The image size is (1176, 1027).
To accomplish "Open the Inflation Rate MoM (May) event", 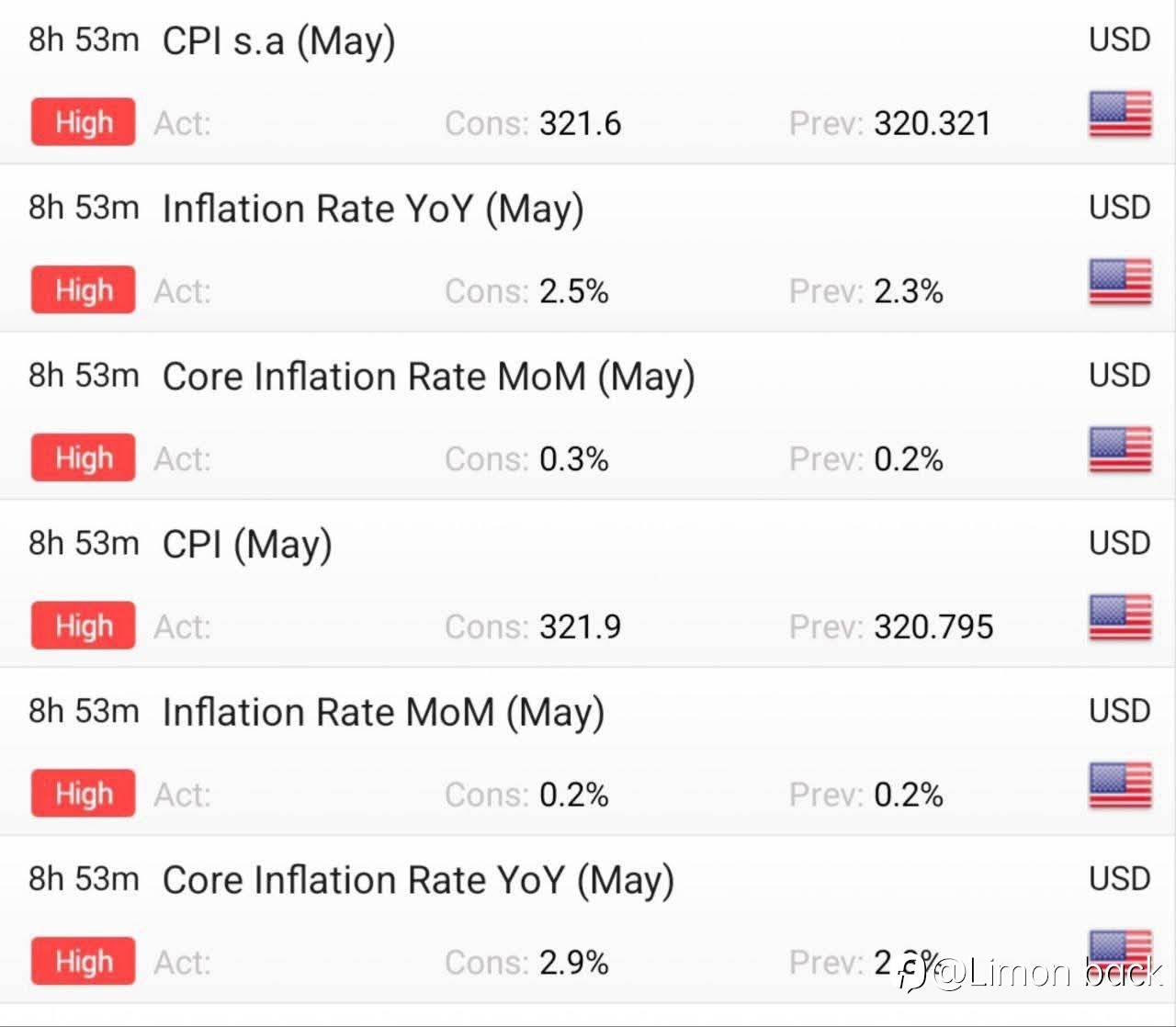I will tap(383, 713).
